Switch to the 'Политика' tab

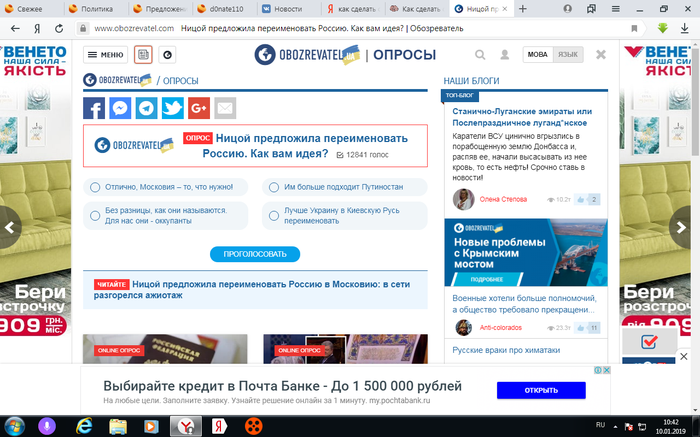[96, 9]
